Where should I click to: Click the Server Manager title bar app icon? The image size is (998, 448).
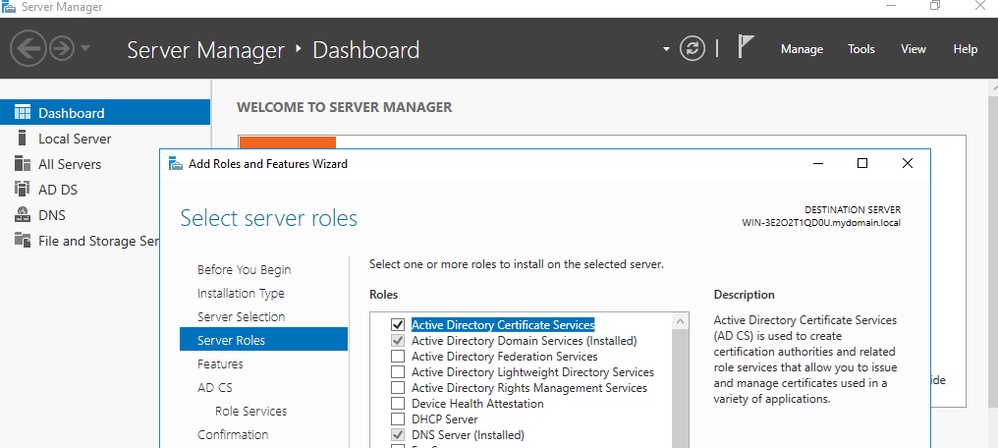(9, 7)
